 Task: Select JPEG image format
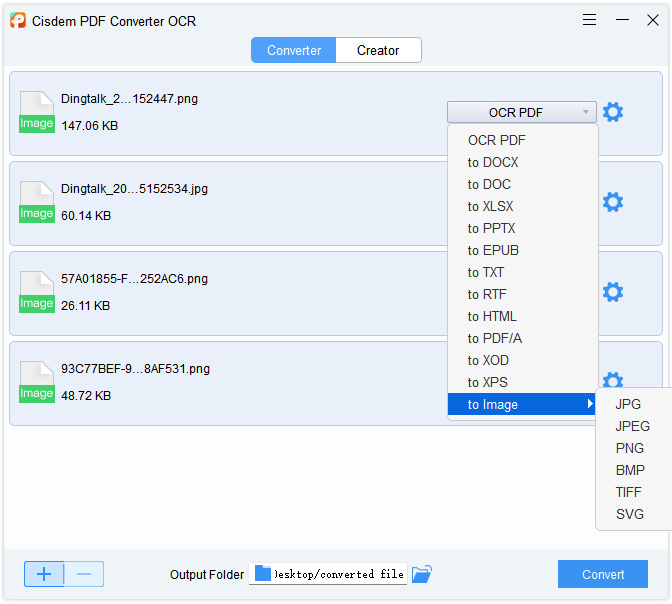click(633, 426)
